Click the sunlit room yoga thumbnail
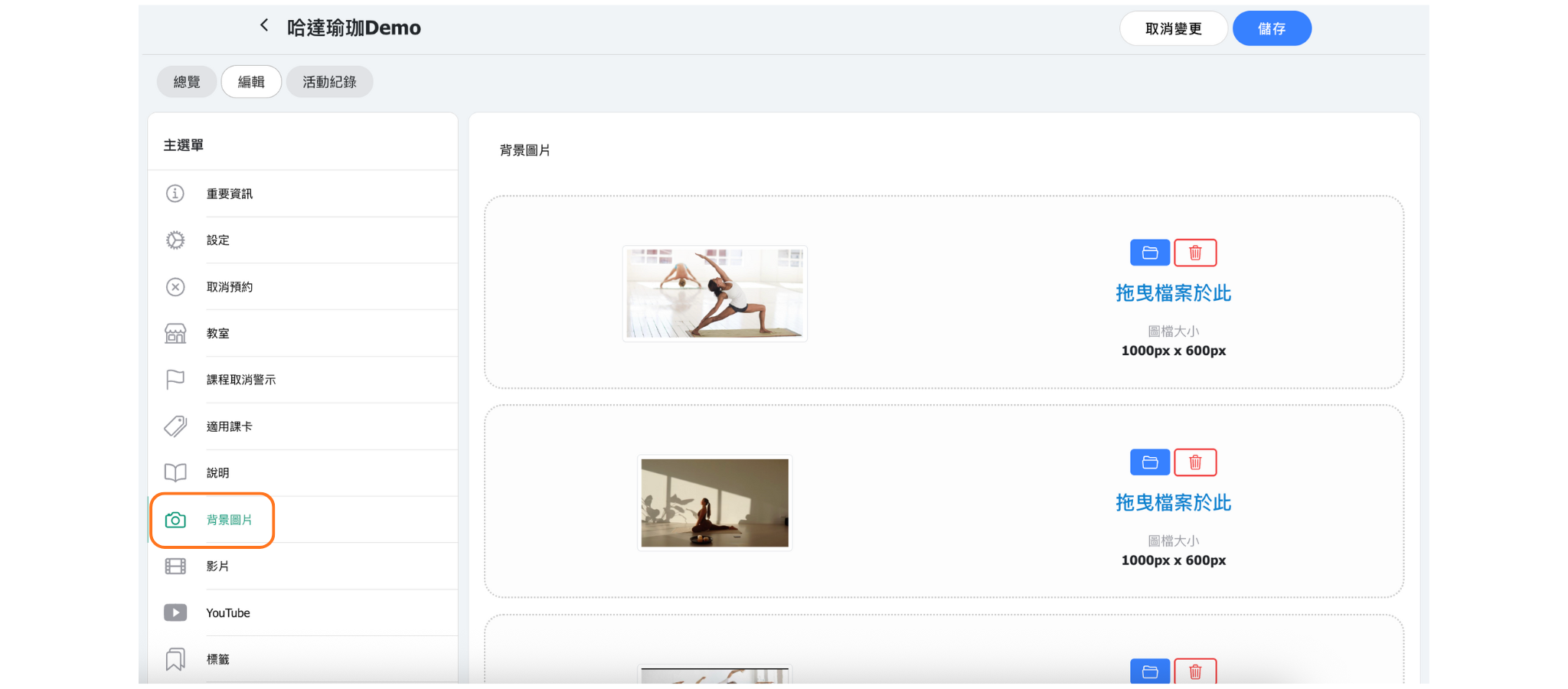Viewport: 1568px width, 689px height. (x=714, y=503)
